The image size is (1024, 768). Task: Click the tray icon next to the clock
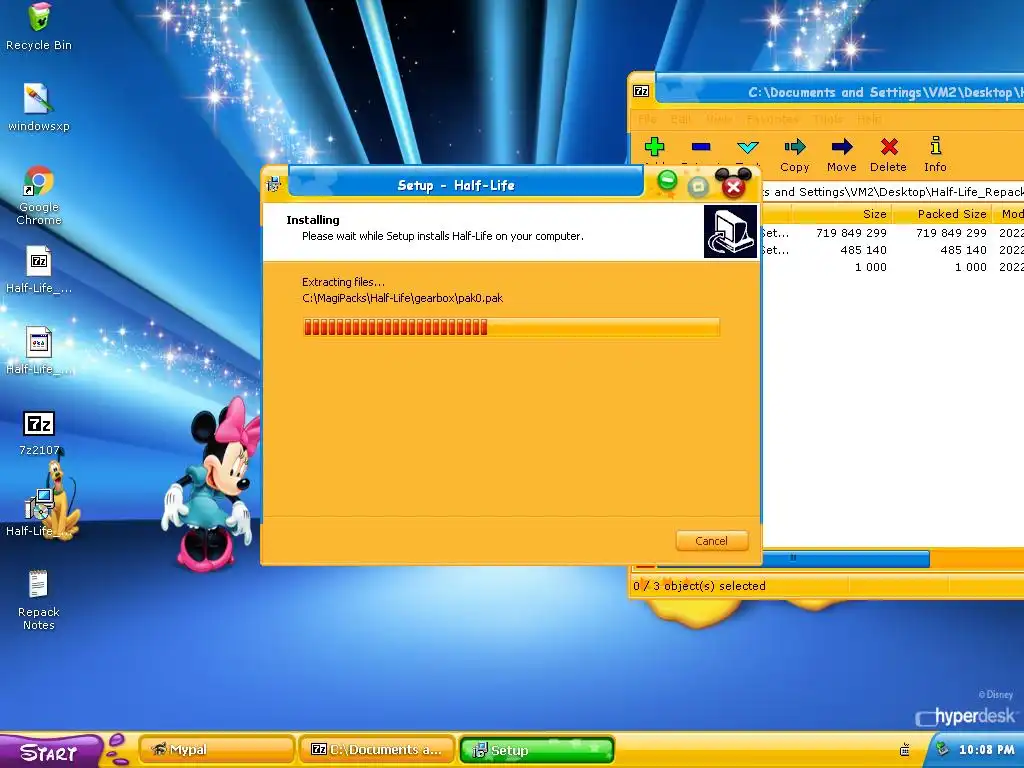click(942, 749)
